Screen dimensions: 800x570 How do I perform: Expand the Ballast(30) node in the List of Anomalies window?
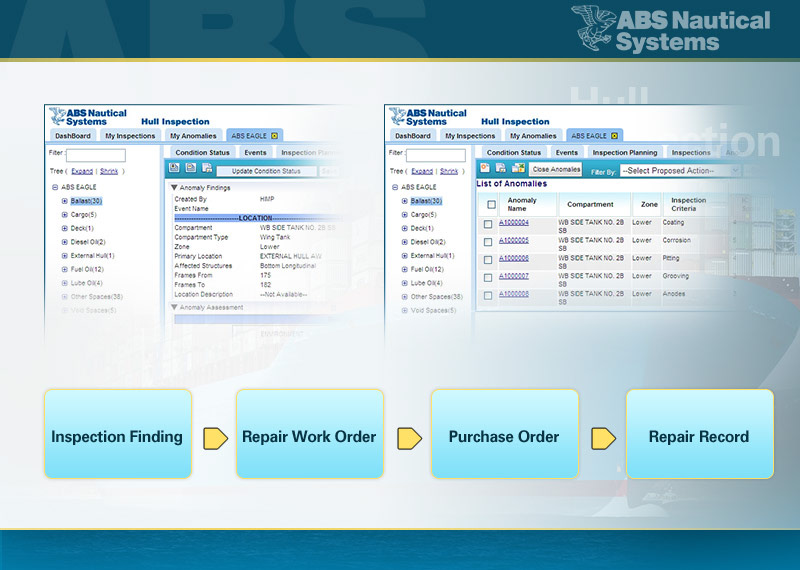pos(404,201)
